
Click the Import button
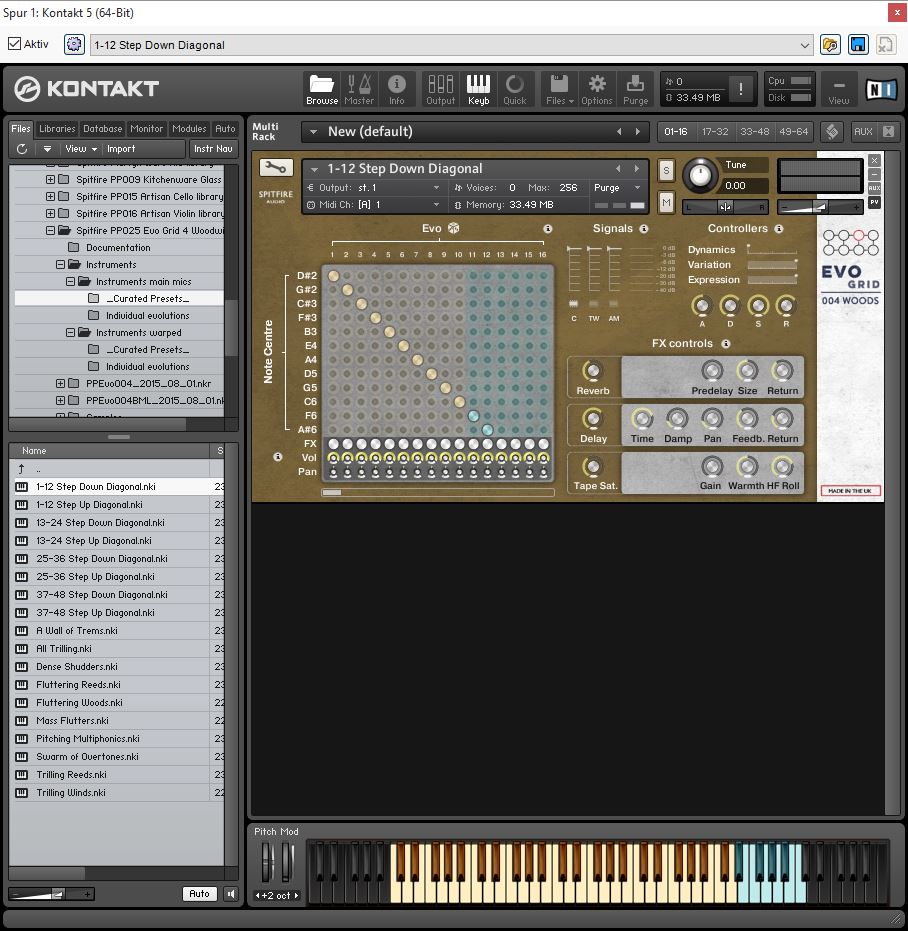121,149
